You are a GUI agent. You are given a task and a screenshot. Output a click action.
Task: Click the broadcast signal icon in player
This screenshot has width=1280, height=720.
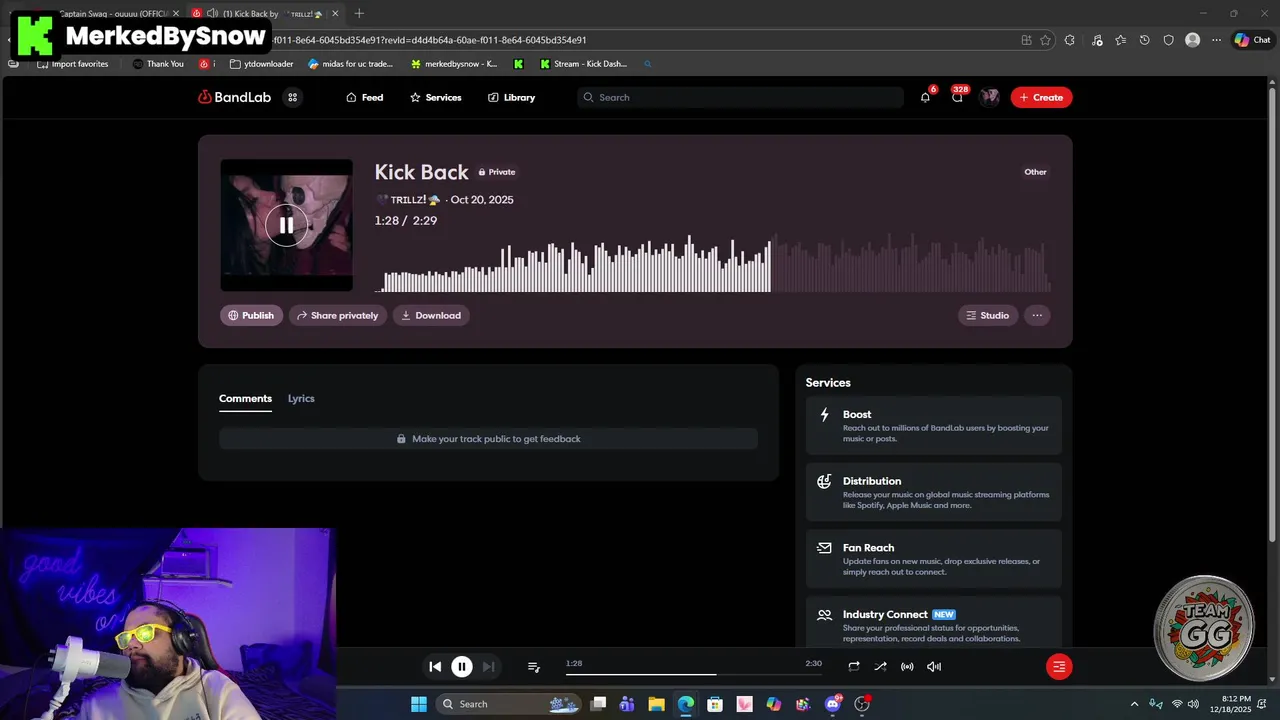pos(907,666)
